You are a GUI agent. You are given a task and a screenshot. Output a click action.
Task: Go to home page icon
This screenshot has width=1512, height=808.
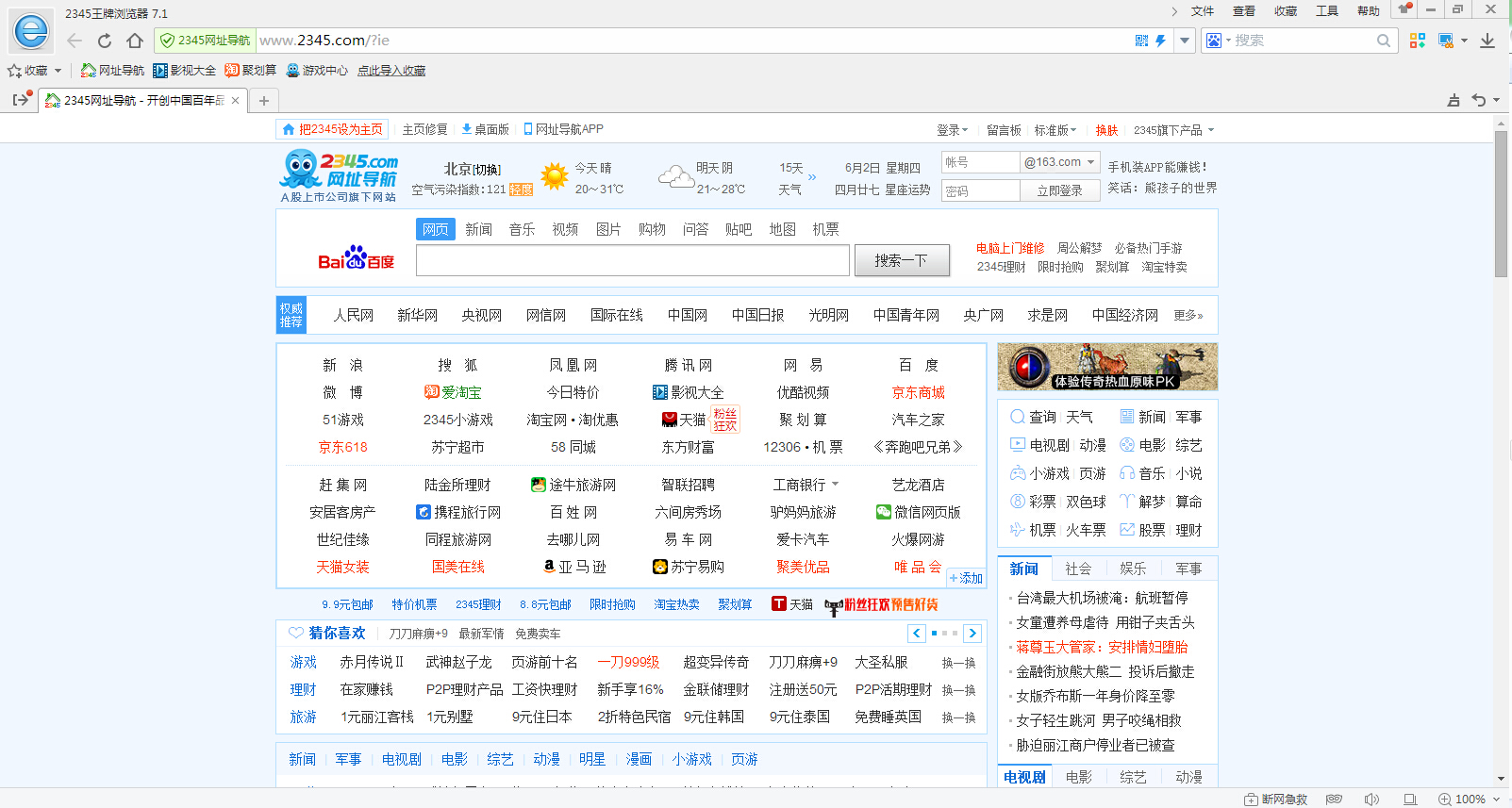[135, 41]
